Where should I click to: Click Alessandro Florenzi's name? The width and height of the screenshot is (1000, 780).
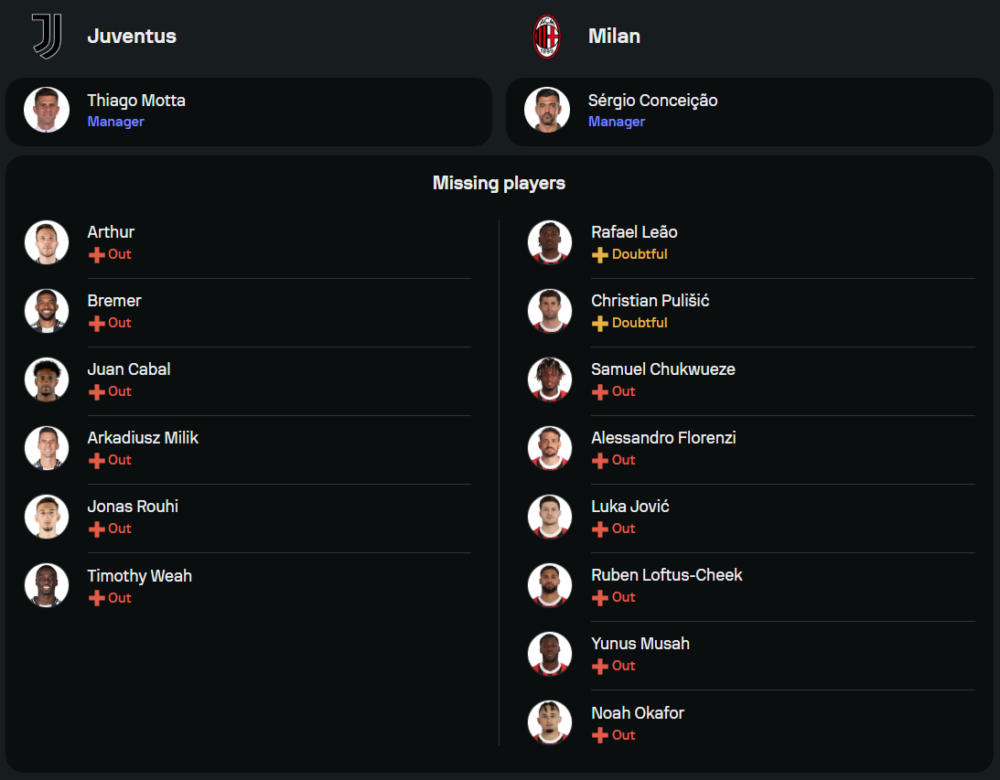point(663,438)
